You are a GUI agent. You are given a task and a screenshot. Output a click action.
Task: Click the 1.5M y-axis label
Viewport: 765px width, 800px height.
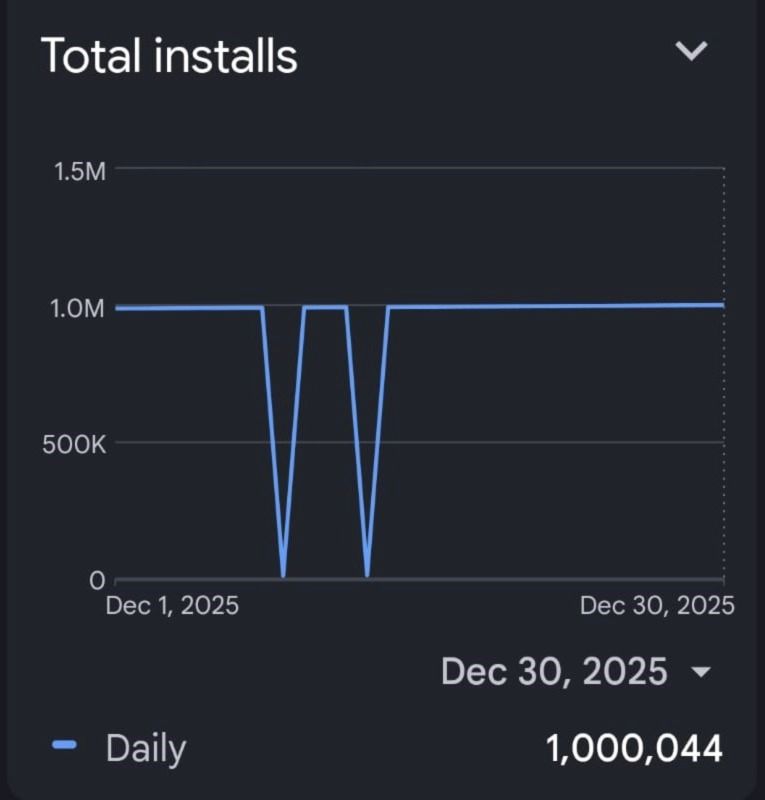(x=78, y=170)
